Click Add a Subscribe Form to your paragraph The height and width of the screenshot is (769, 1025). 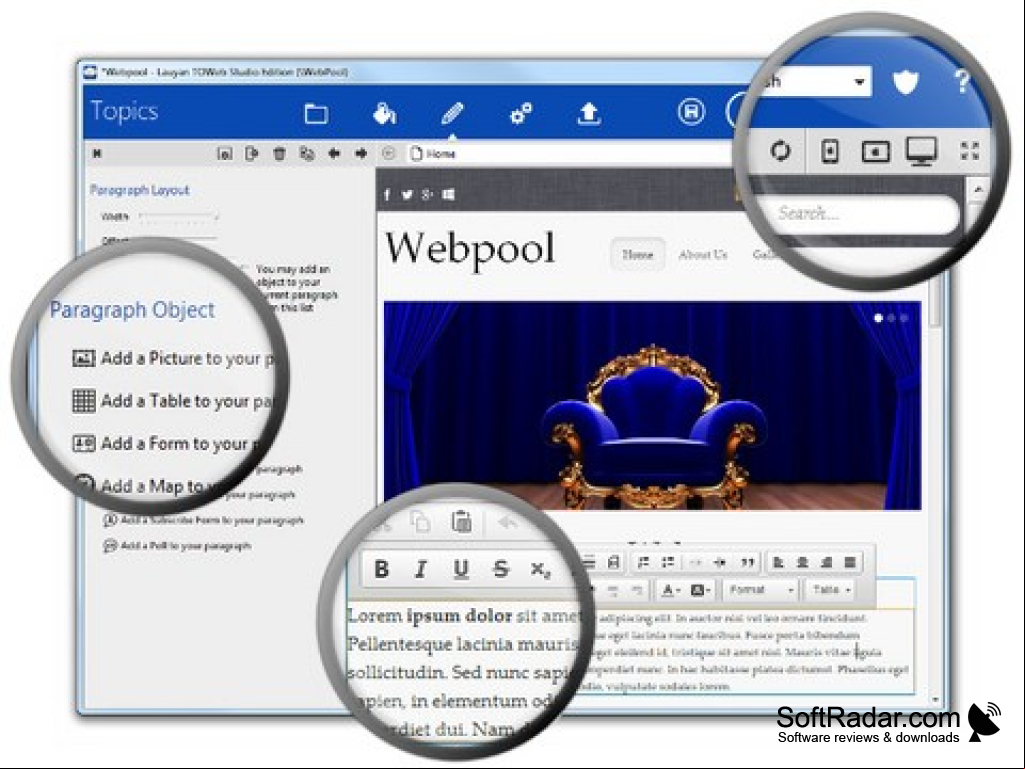[203, 521]
